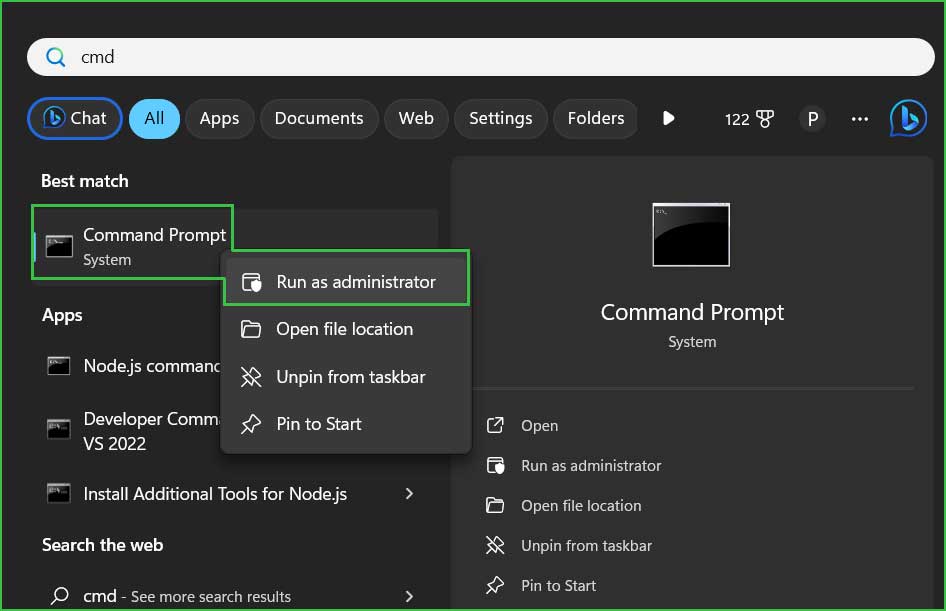Image resolution: width=946 pixels, height=611 pixels.
Task: Switch to the Settings filter
Action: pos(501,118)
